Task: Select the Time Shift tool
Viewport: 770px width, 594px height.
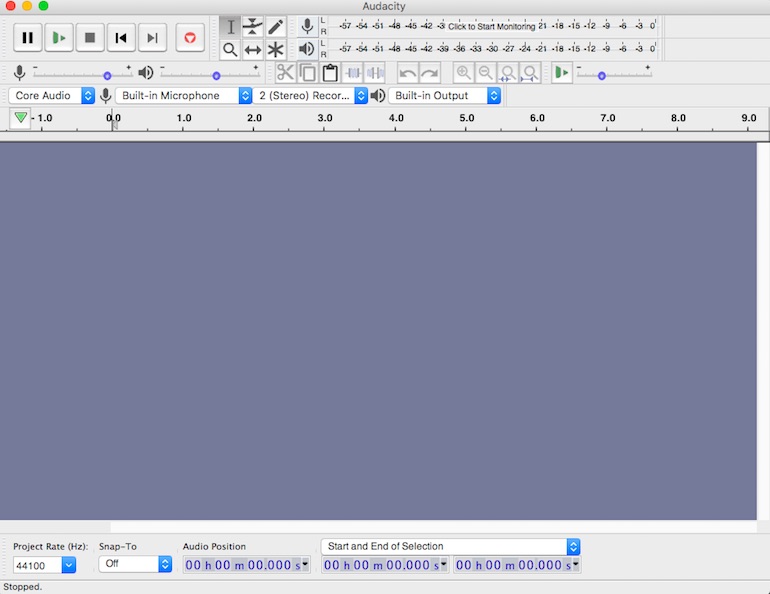Action: [x=253, y=50]
